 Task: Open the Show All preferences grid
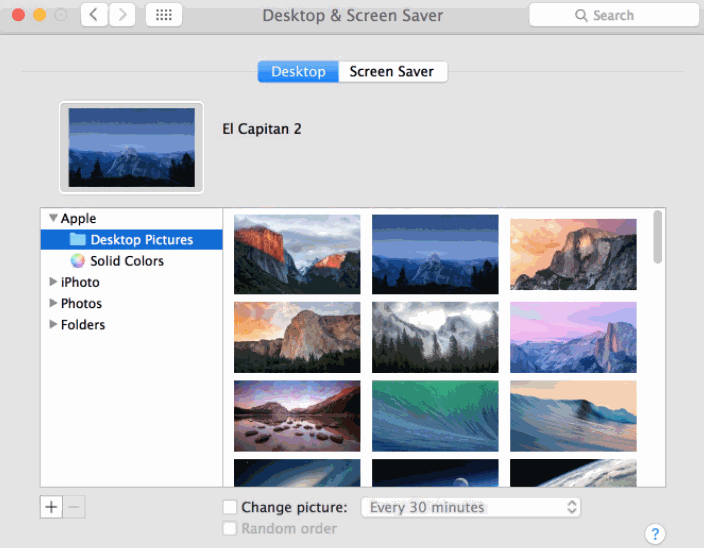tap(164, 15)
